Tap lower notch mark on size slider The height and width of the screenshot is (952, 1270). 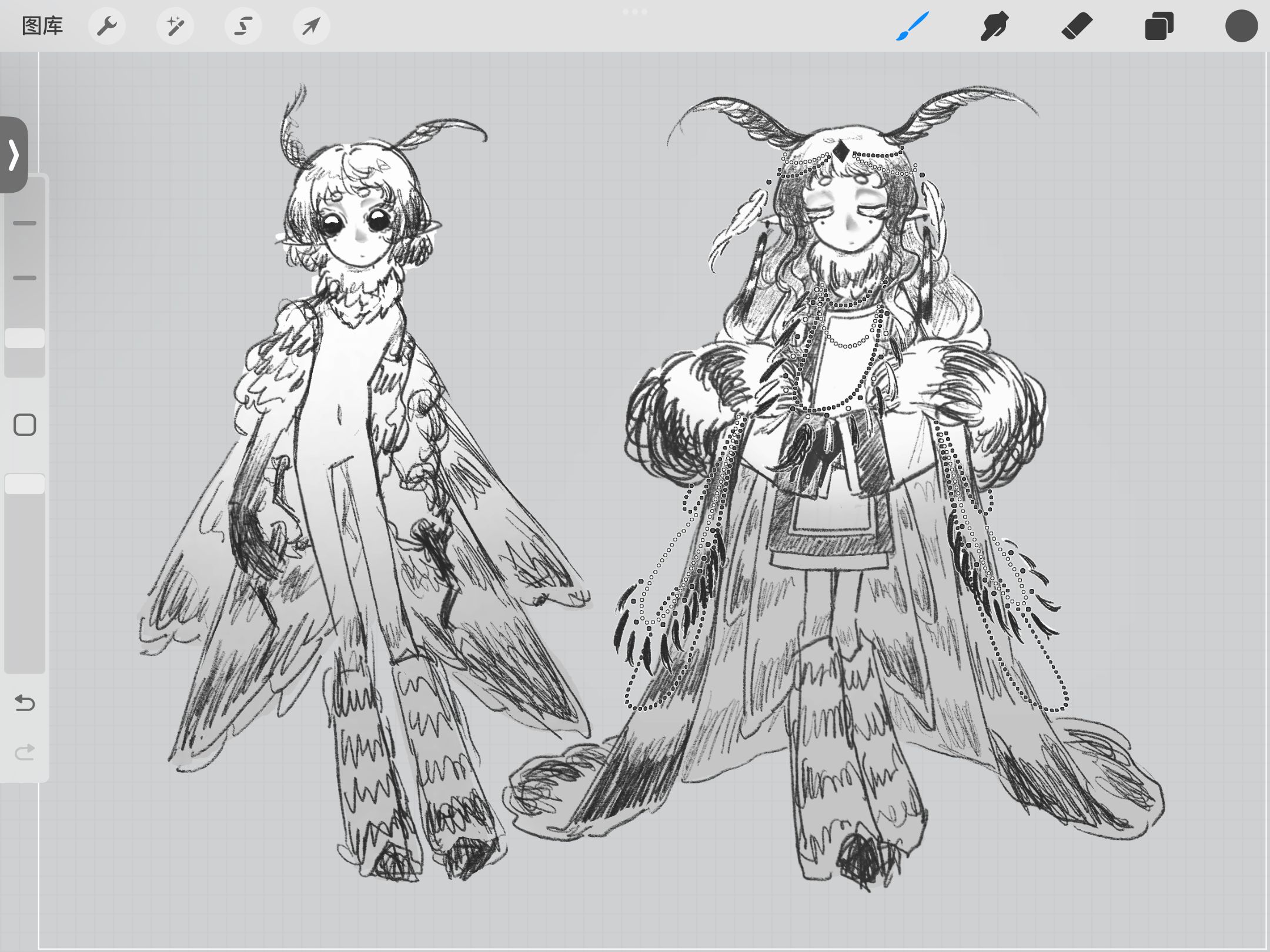pos(25,278)
